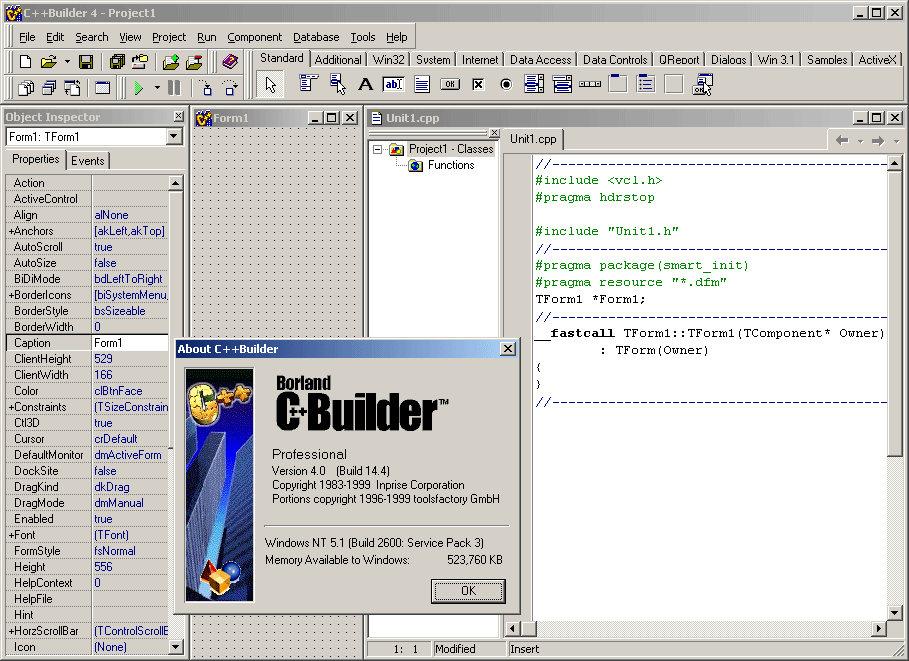The image size is (909, 661).
Task: Select the RadioButton component icon
Action: click(506, 84)
